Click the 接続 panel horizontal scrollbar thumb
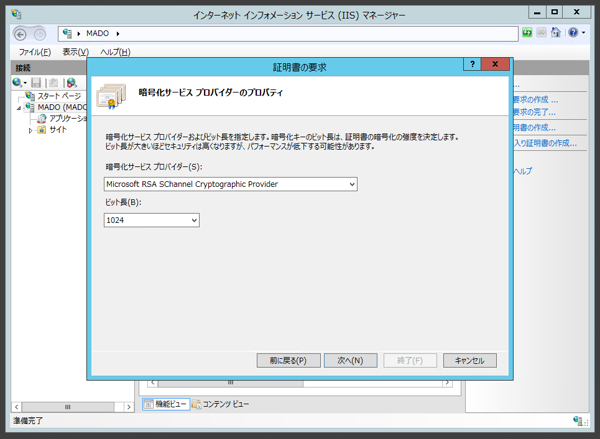This screenshot has height=439, width=600. pyautogui.click(x=68, y=407)
